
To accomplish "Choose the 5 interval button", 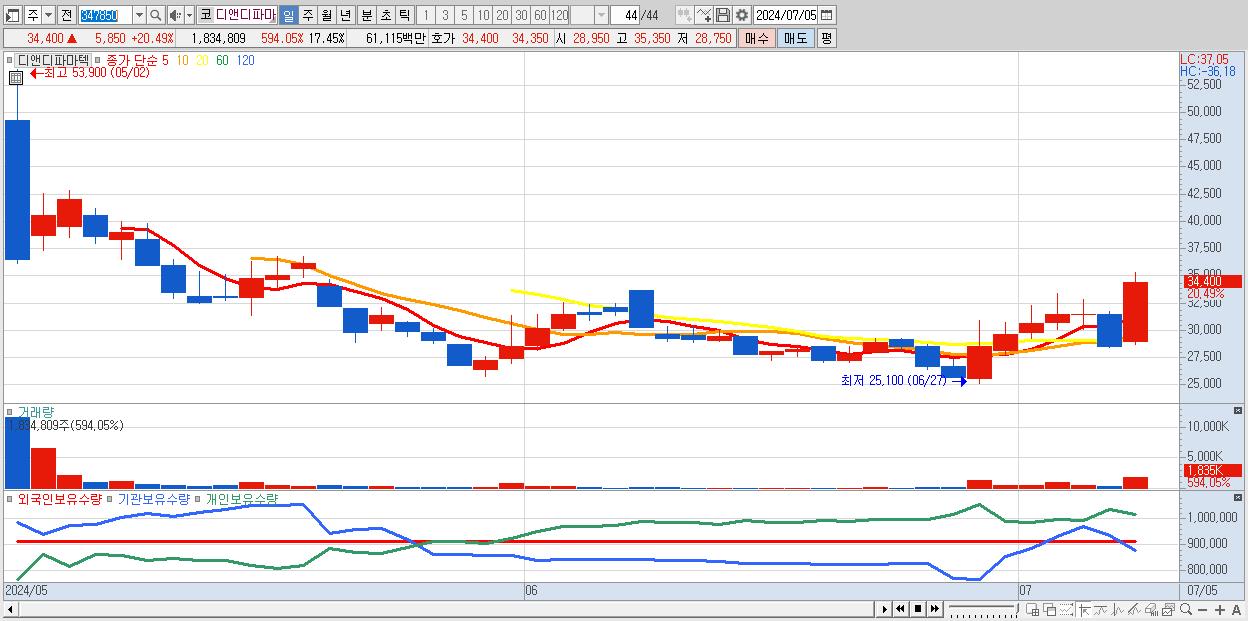I will point(464,15).
